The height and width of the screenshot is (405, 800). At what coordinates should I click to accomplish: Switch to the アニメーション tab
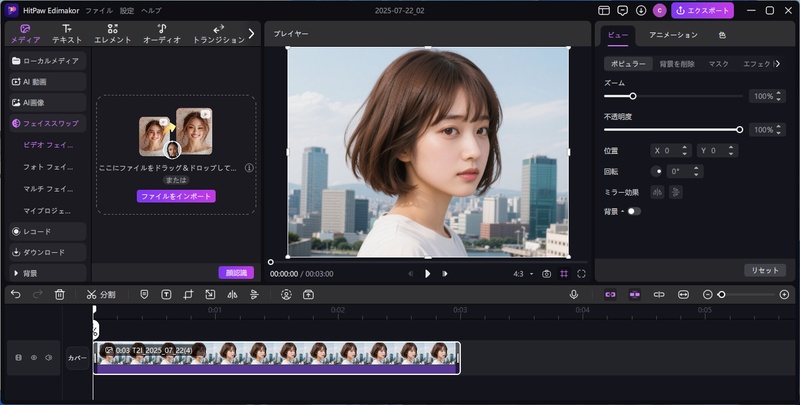[673, 35]
